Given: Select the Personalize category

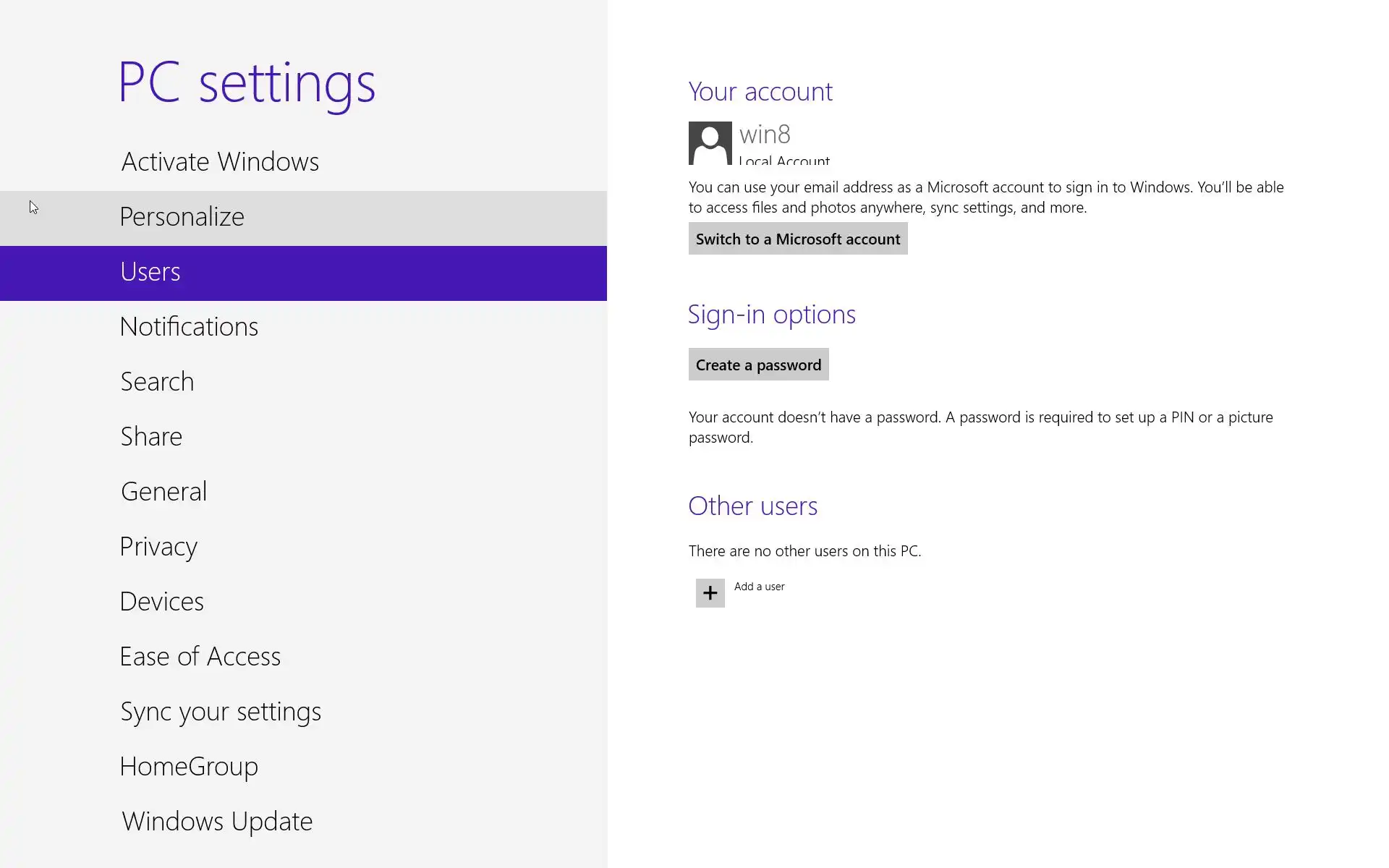Looking at the screenshot, I should click(182, 217).
